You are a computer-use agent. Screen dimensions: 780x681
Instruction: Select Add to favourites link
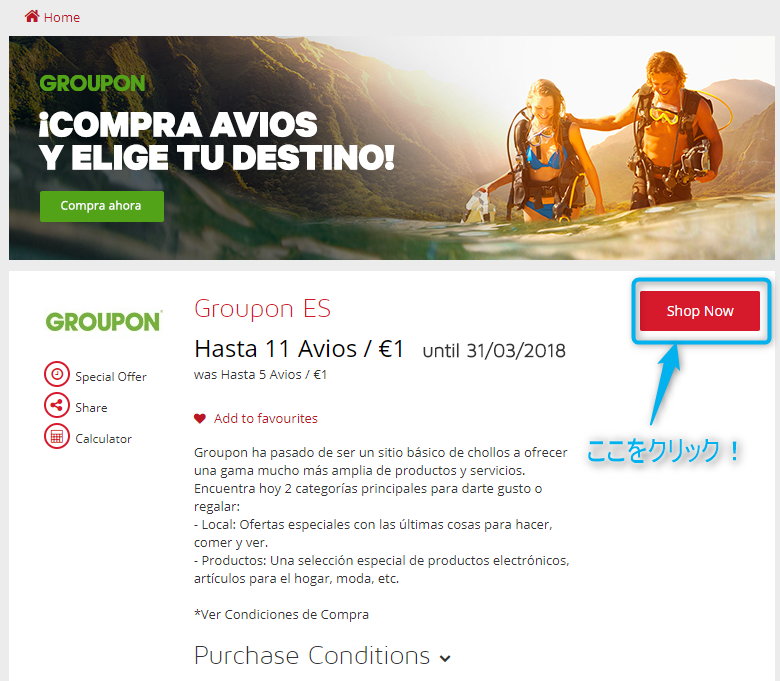(x=266, y=418)
